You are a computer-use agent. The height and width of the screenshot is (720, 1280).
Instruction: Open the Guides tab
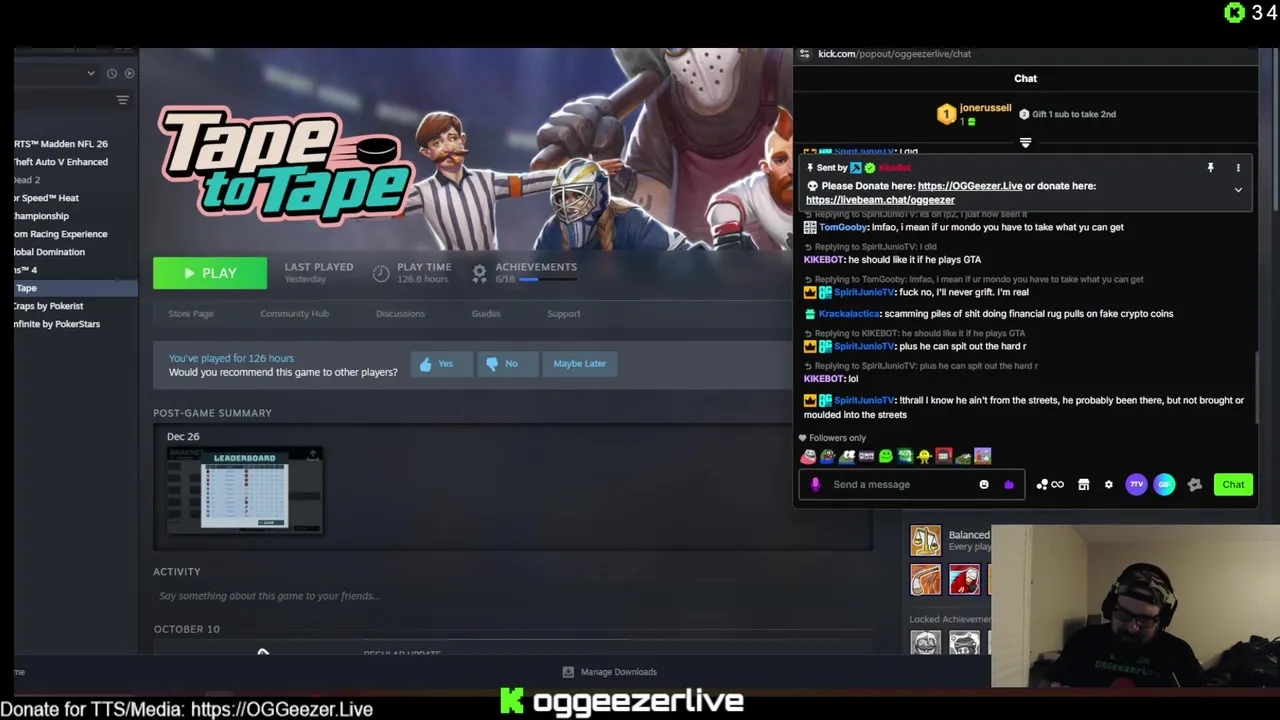[486, 314]
